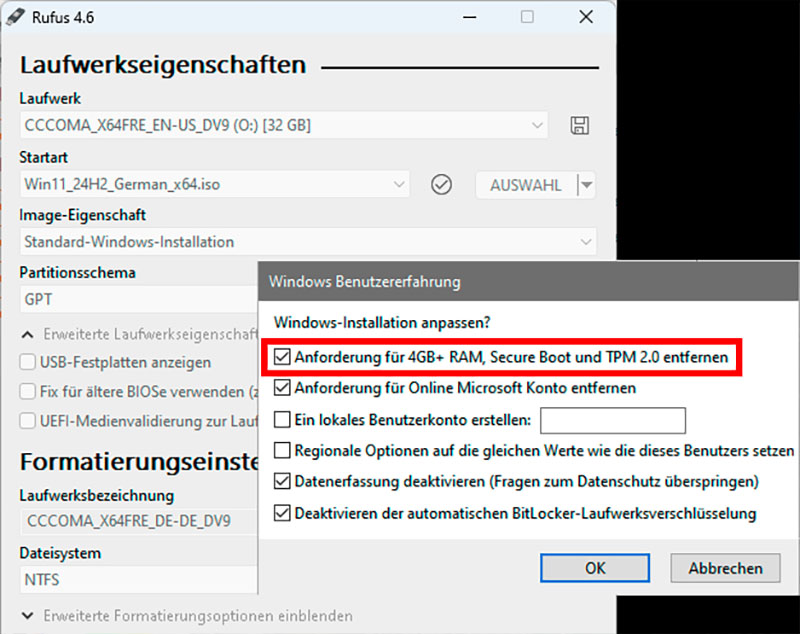Screen dimensions: 800x634
Task: Open the AUSWAHL split-button dropdown arrow
Action: coord(588,184)
